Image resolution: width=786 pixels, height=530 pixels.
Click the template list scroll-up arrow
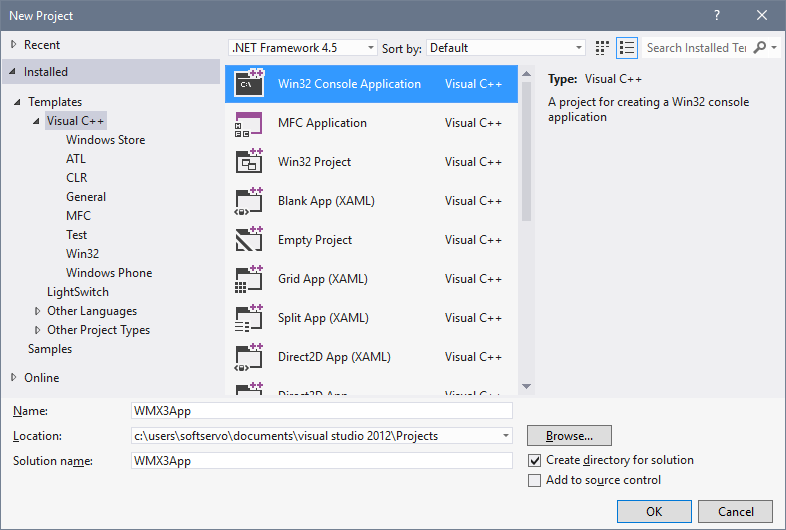pyautogui.click(x=526, y=74)
